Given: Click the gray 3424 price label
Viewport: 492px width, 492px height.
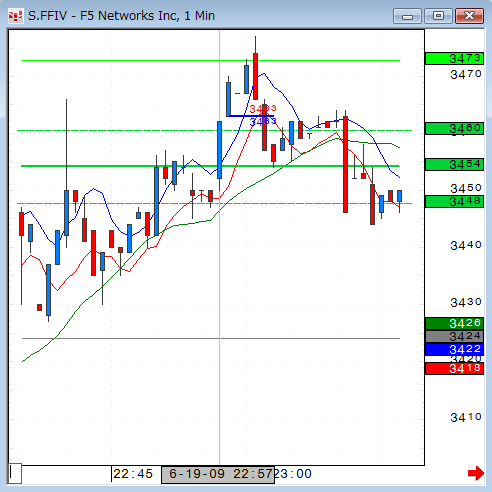Looking at the screenshot, I should click(454, 336).
